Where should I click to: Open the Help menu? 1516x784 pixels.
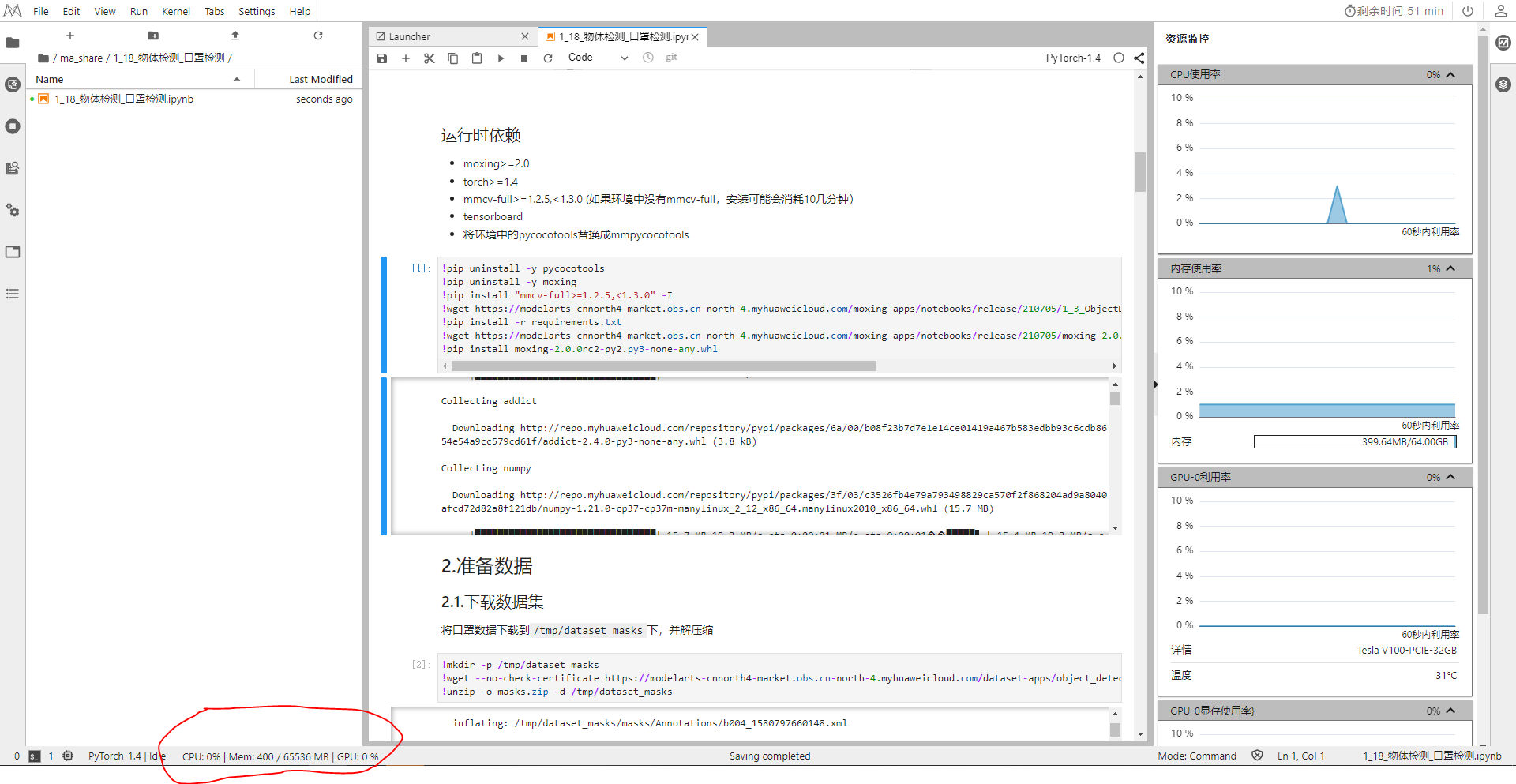[x=300, y=12]
